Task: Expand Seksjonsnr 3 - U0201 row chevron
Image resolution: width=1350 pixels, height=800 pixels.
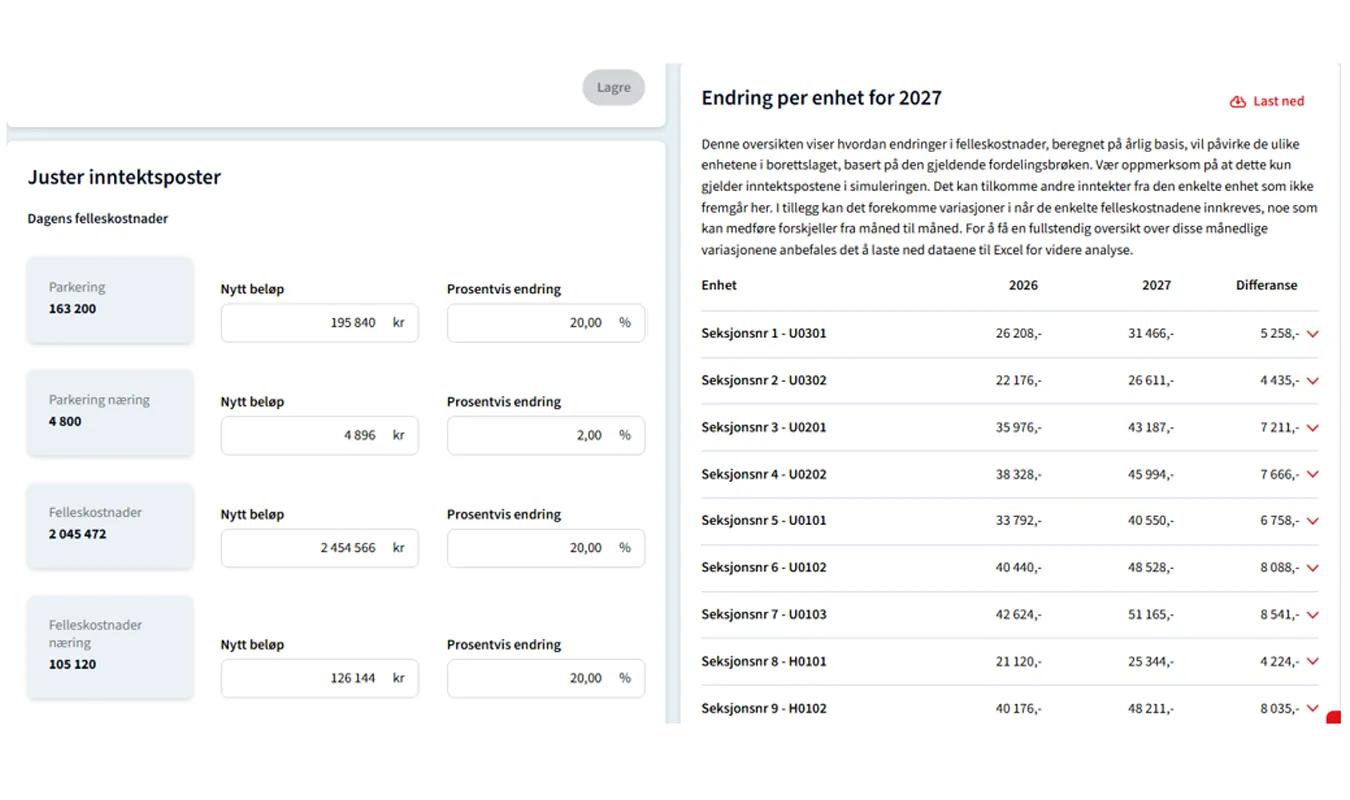Action: 1312,428
